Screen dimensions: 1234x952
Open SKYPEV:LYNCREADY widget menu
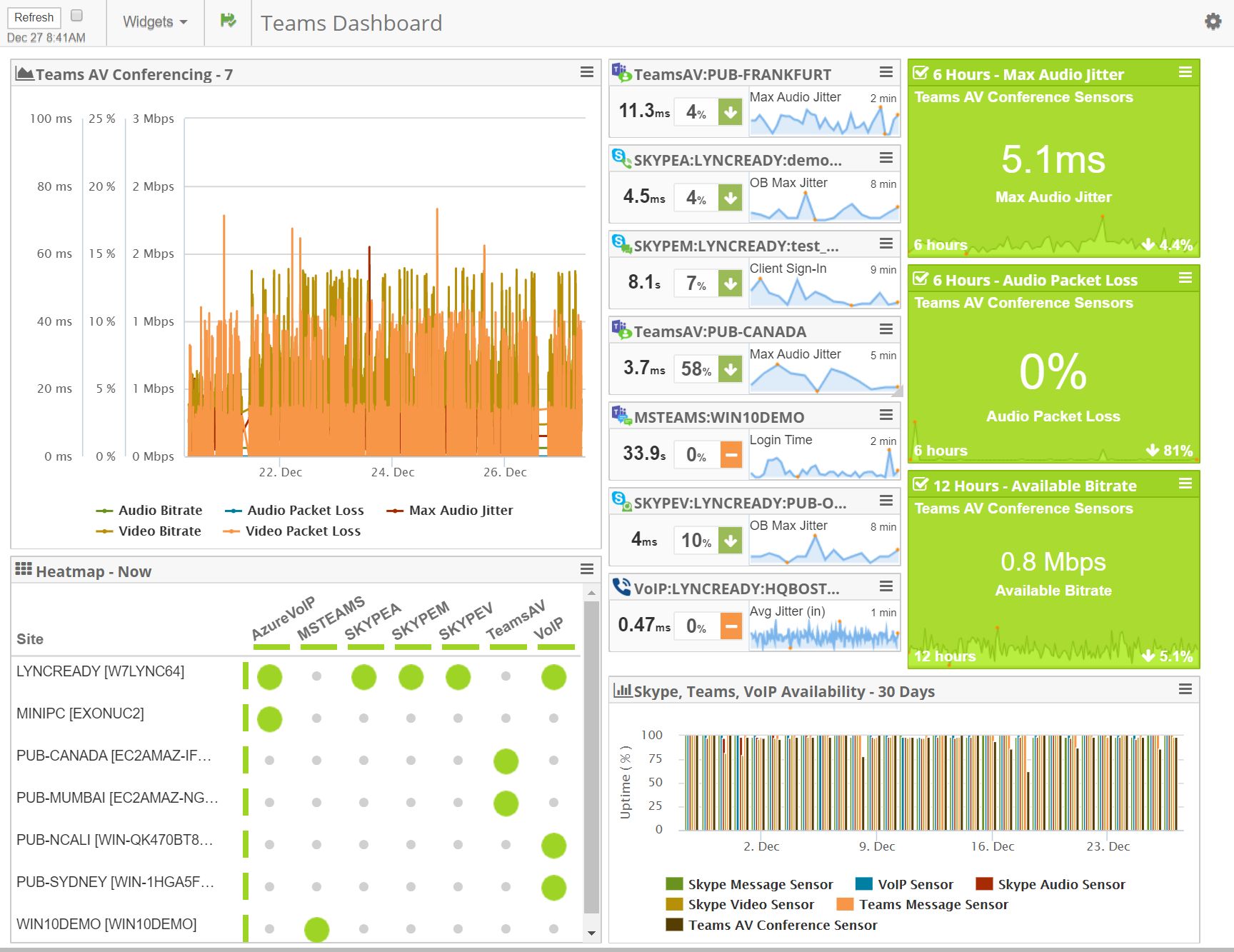click(x=886, y=501)
